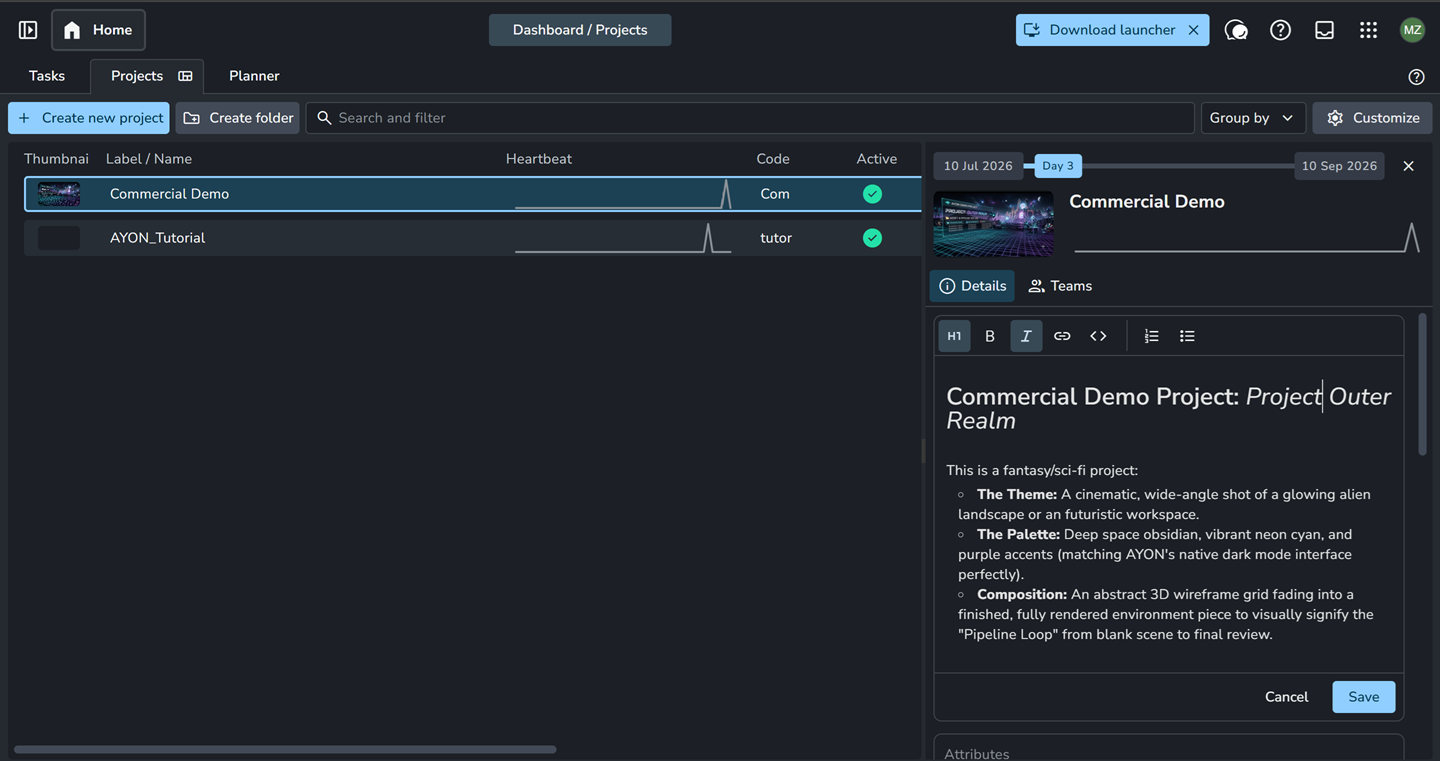Save the project description
Screen dimensions: 1440x761
[x=1364, y=697]
